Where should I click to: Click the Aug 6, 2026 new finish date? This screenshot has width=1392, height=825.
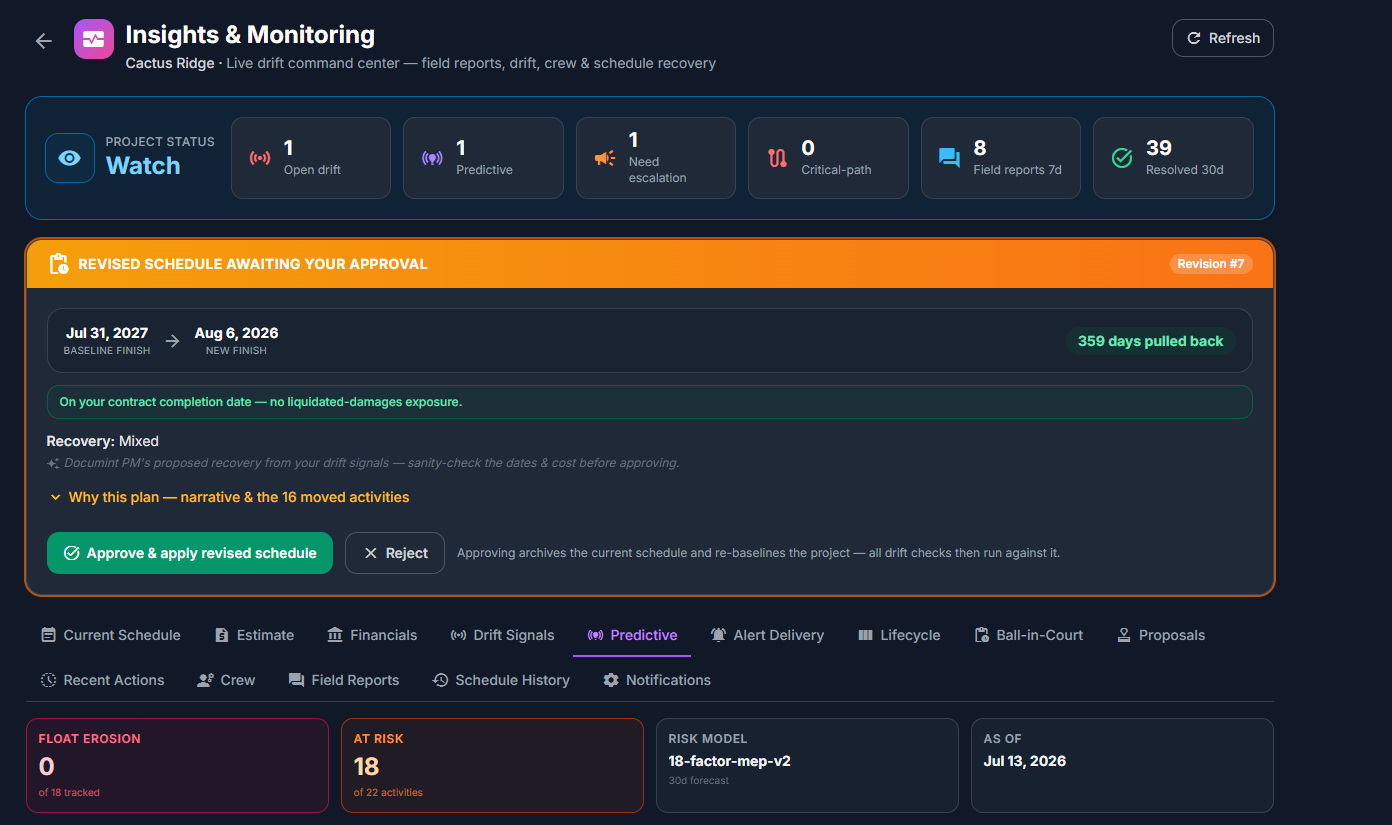(x=236, y=333)
